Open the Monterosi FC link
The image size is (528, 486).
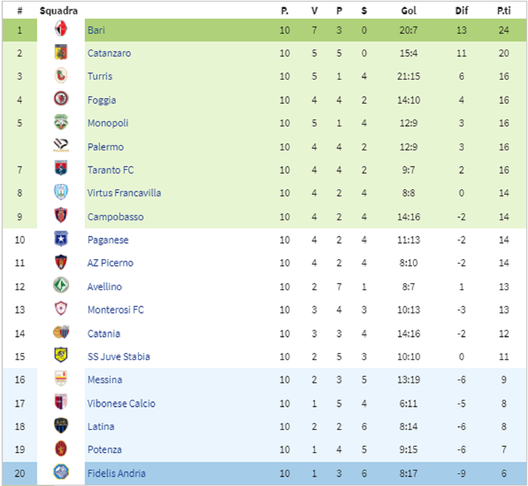[116, 310]
